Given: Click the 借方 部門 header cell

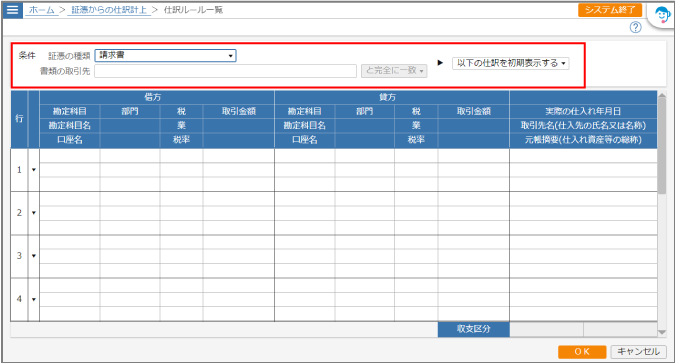Looking at the screenshot, I should pyautogui.click(x=130, y=112).
